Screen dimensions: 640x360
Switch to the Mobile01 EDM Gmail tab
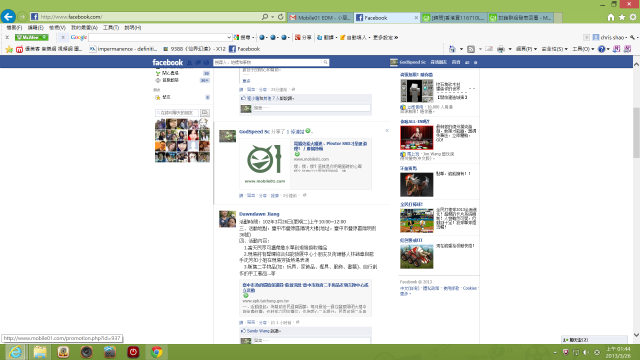[x=320, y=18]
